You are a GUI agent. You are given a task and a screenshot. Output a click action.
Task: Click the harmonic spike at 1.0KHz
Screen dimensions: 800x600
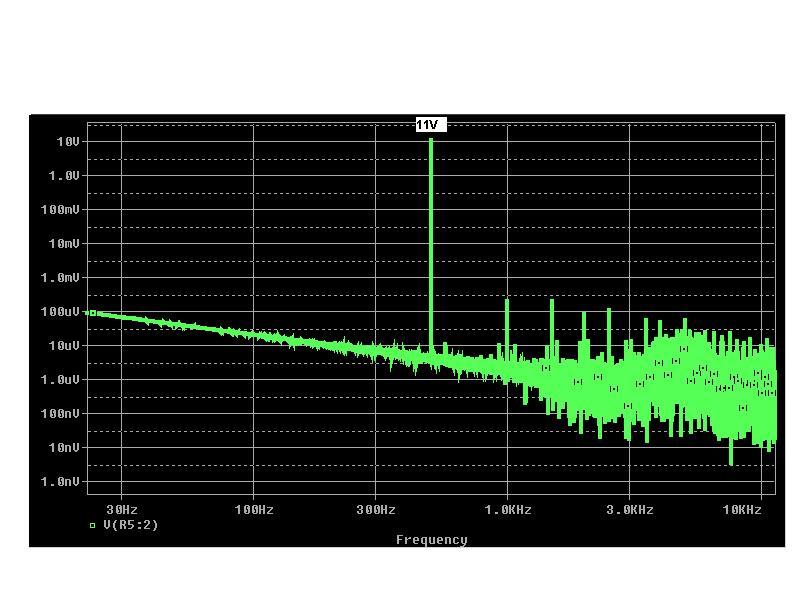(x=507, y=329)
